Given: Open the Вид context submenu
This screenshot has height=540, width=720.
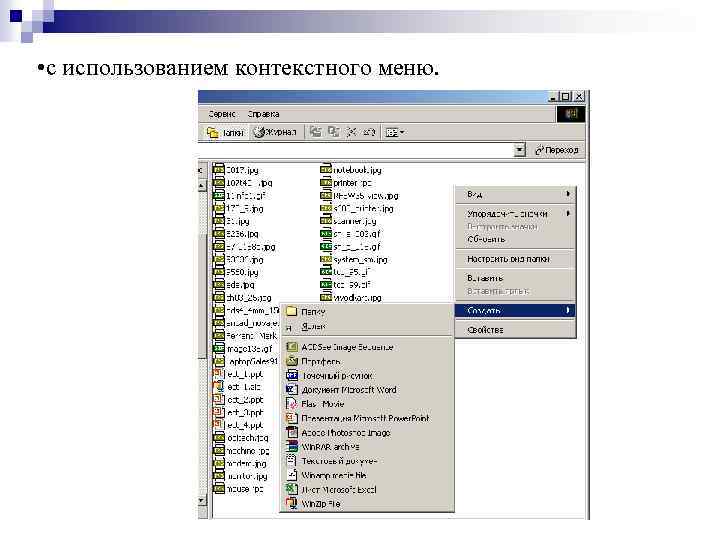Looking at the screenshot, I should [515, 194].
